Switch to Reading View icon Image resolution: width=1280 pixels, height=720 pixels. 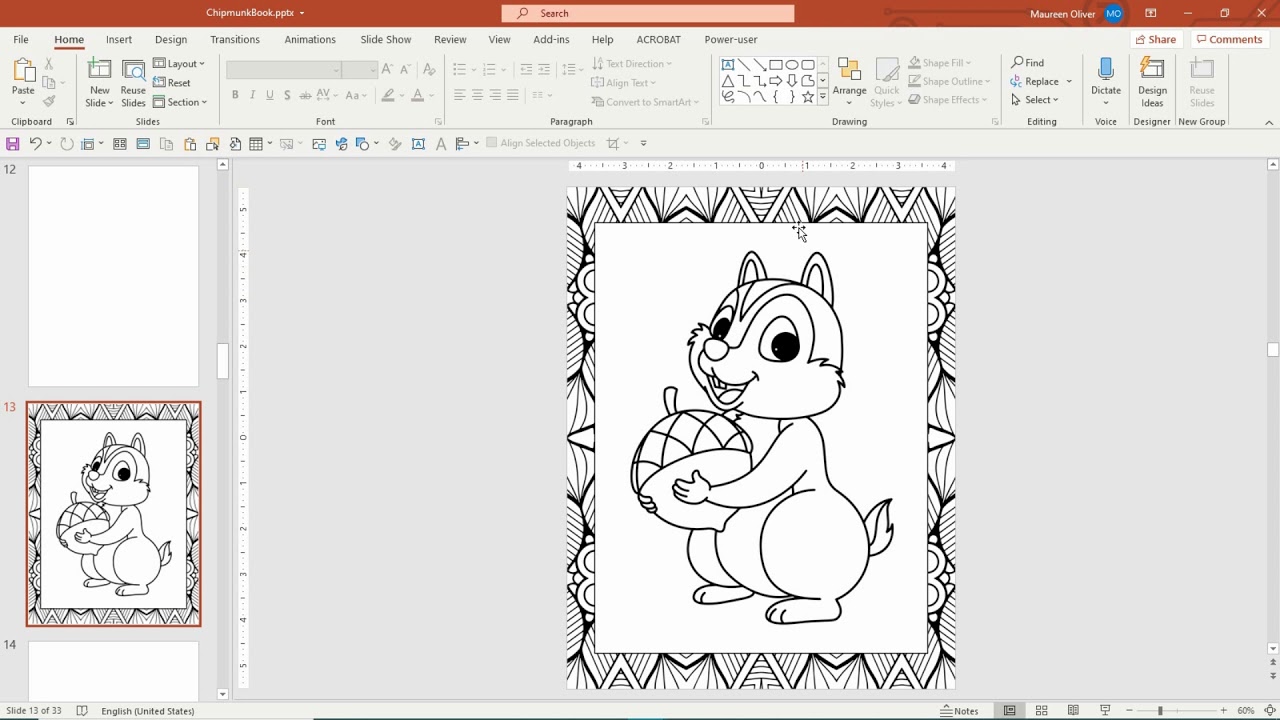click(1073, 711)
